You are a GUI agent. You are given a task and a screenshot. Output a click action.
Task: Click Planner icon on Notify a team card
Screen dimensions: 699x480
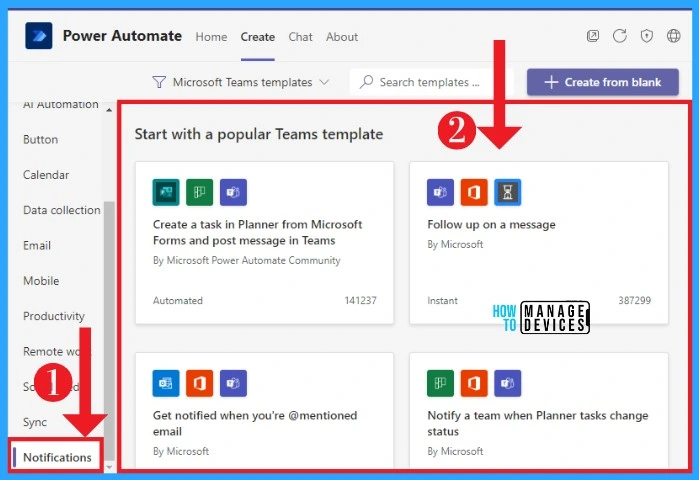click(x=440, y=383)
